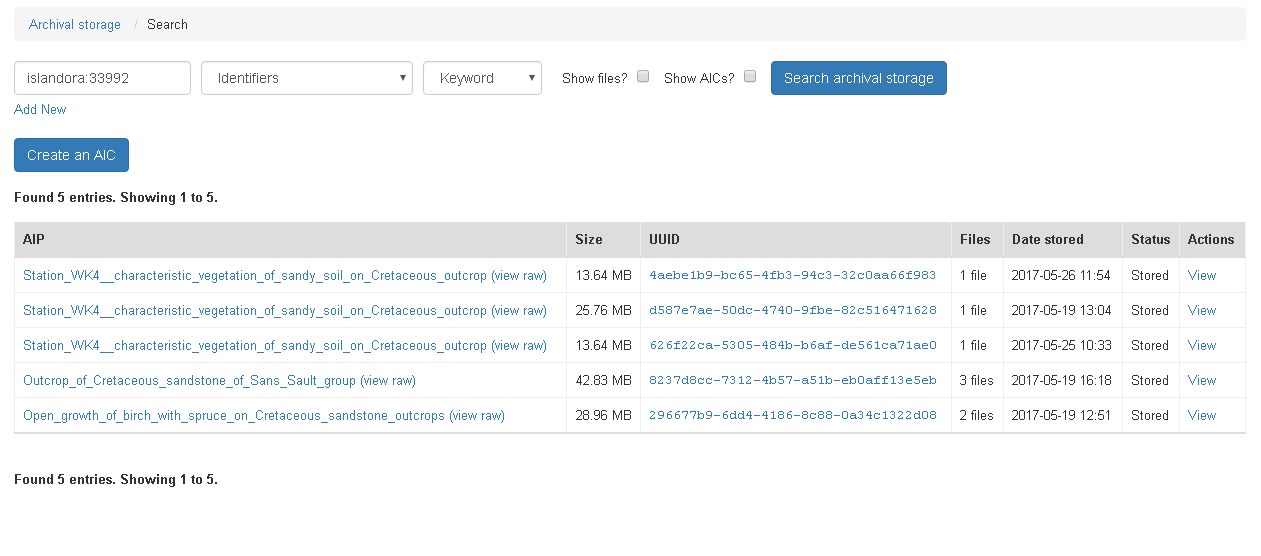This screenshot has width=1261, height=556.
Task: Toggle the Show AICs? checkbox
Action: [750, 76]
